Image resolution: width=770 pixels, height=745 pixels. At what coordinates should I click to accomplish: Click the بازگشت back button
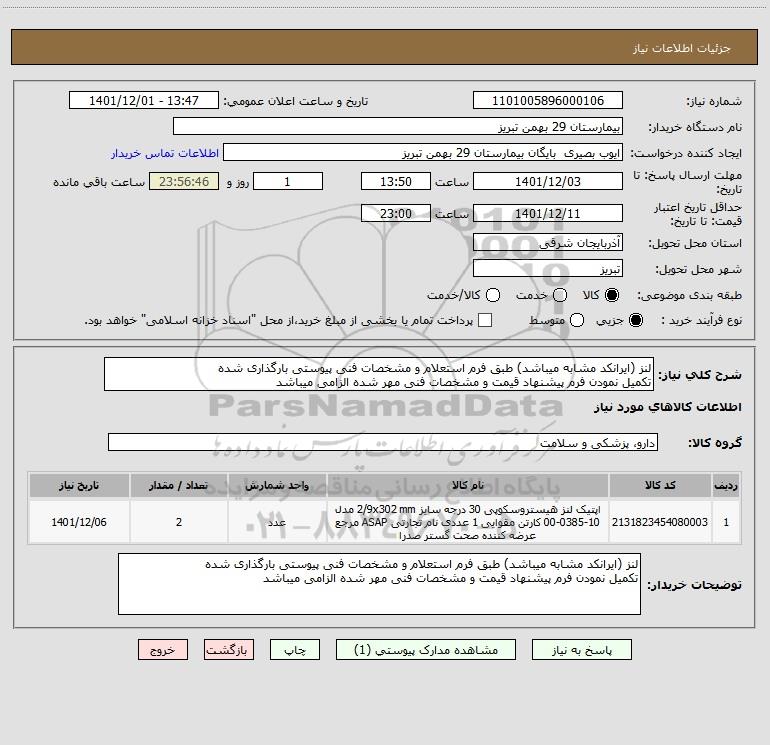pyautogui.click(x=229, y=650)
